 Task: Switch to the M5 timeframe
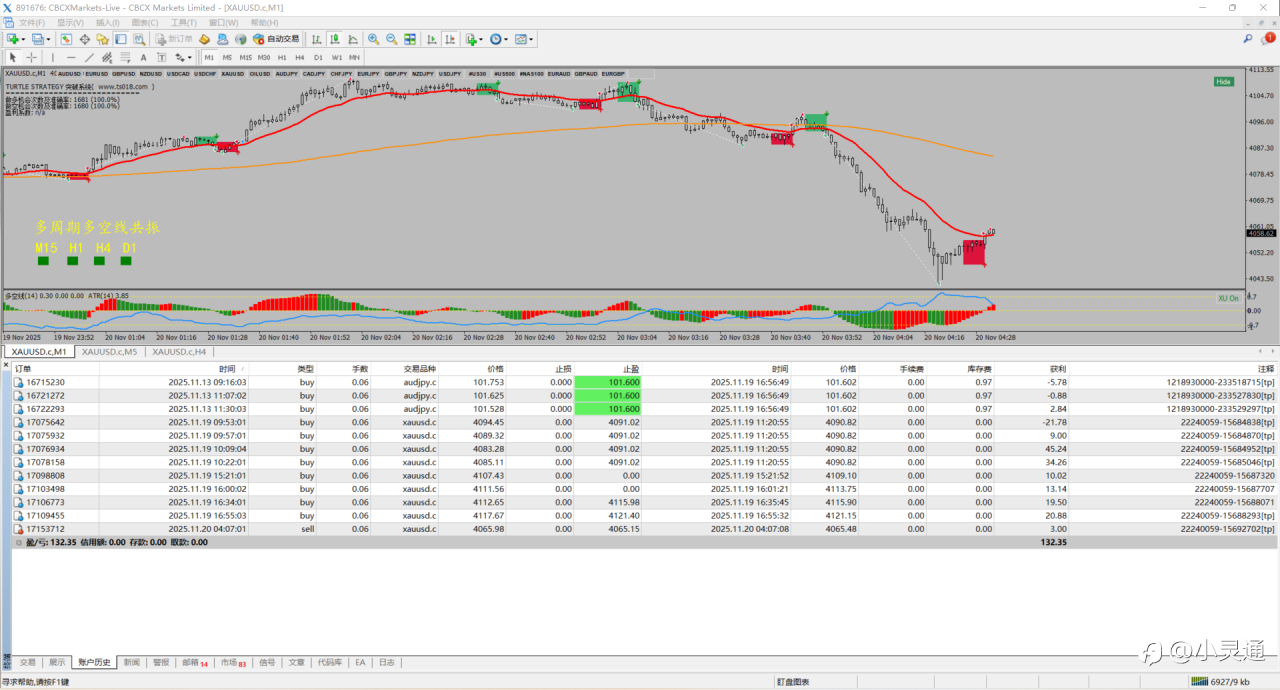coord(227,57)
